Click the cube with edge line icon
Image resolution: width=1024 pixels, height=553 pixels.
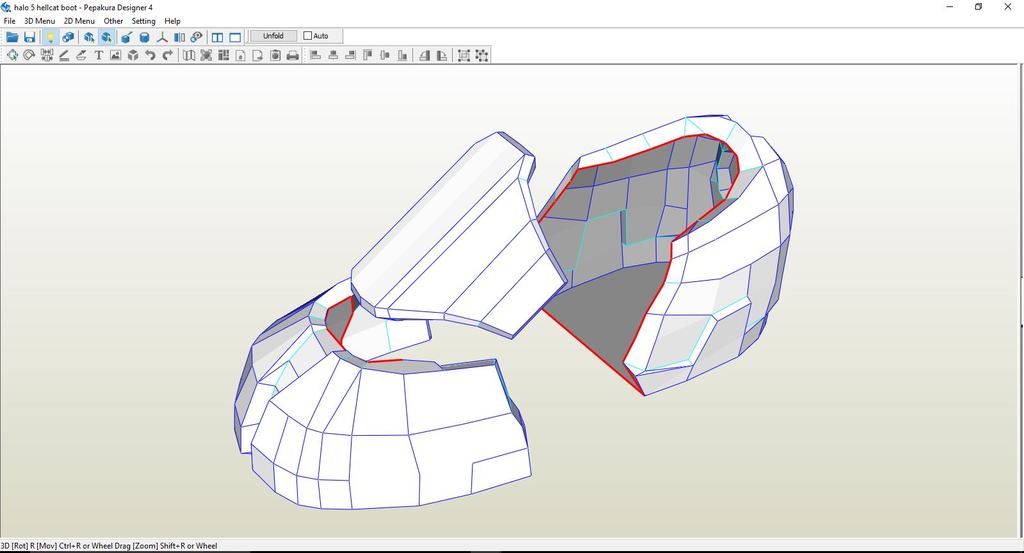pos(127,37)
